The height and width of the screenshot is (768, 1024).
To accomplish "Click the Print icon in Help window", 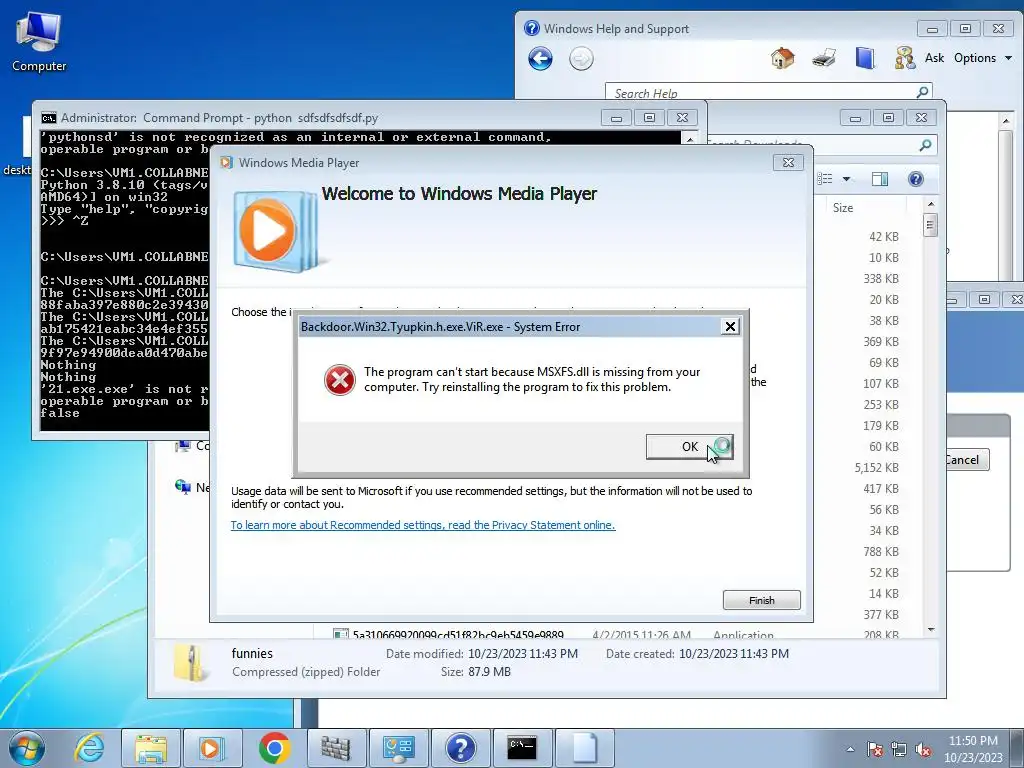I will click(x=824, y=58).
